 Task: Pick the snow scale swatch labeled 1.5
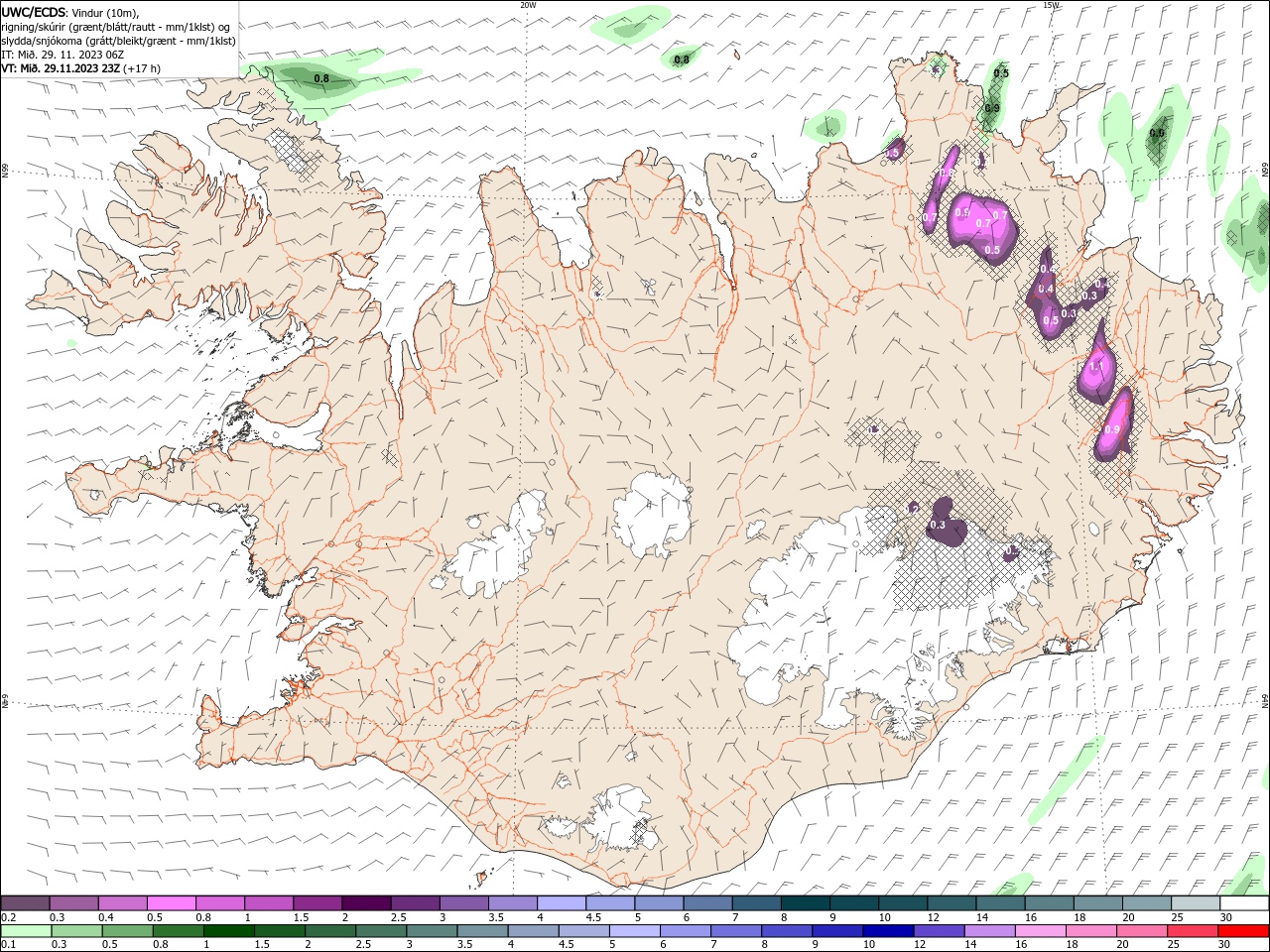(x=317, y=903)
